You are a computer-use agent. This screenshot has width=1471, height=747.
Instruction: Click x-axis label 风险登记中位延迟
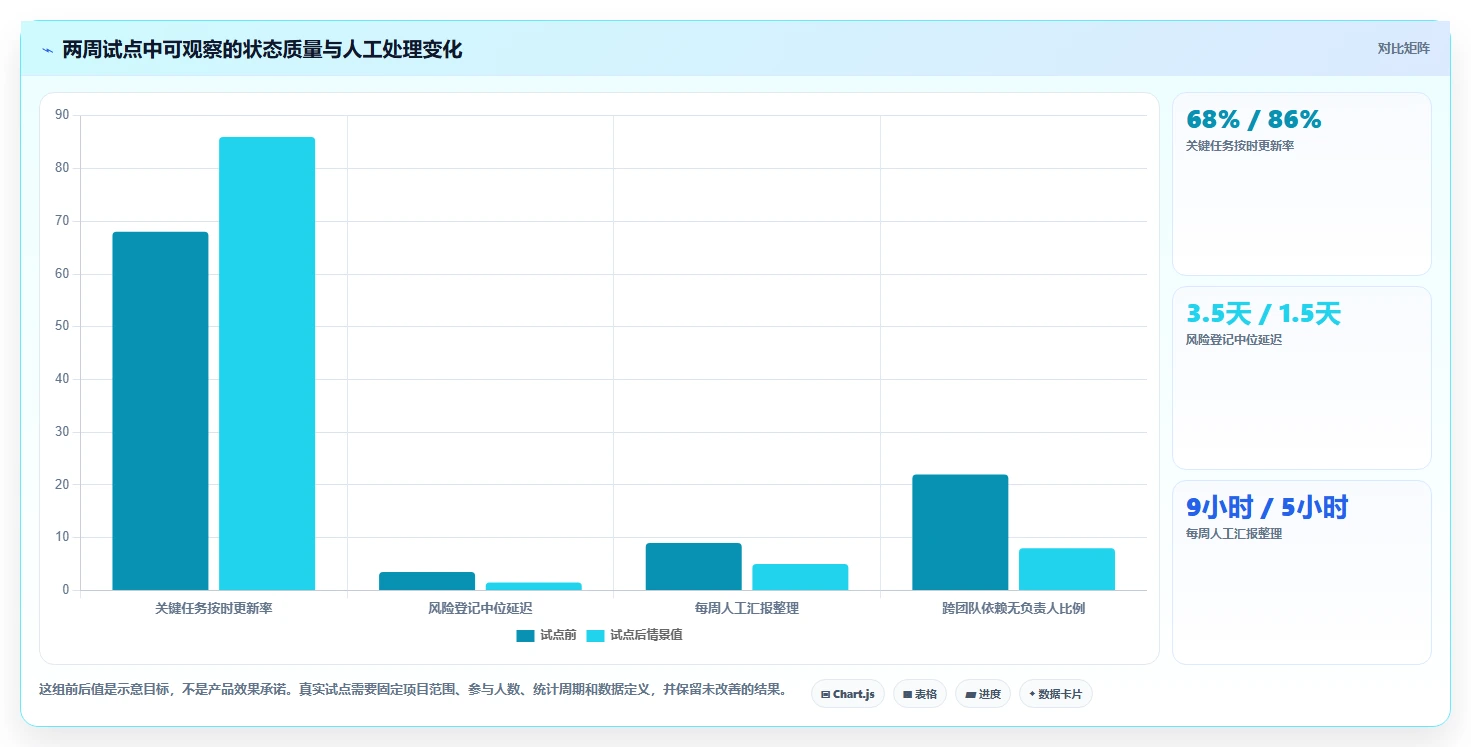(x=480, y=608)
